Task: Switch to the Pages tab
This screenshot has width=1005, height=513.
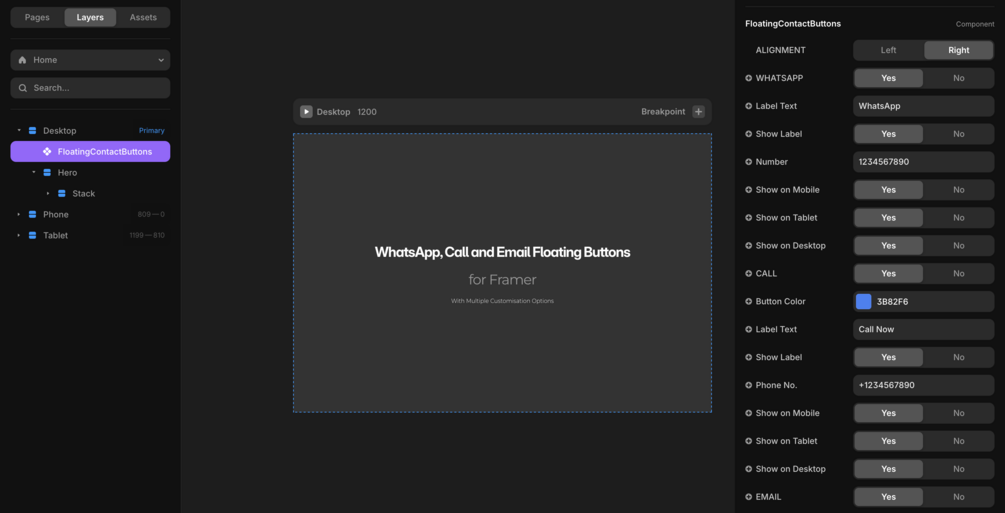Action: coord(37,17)
